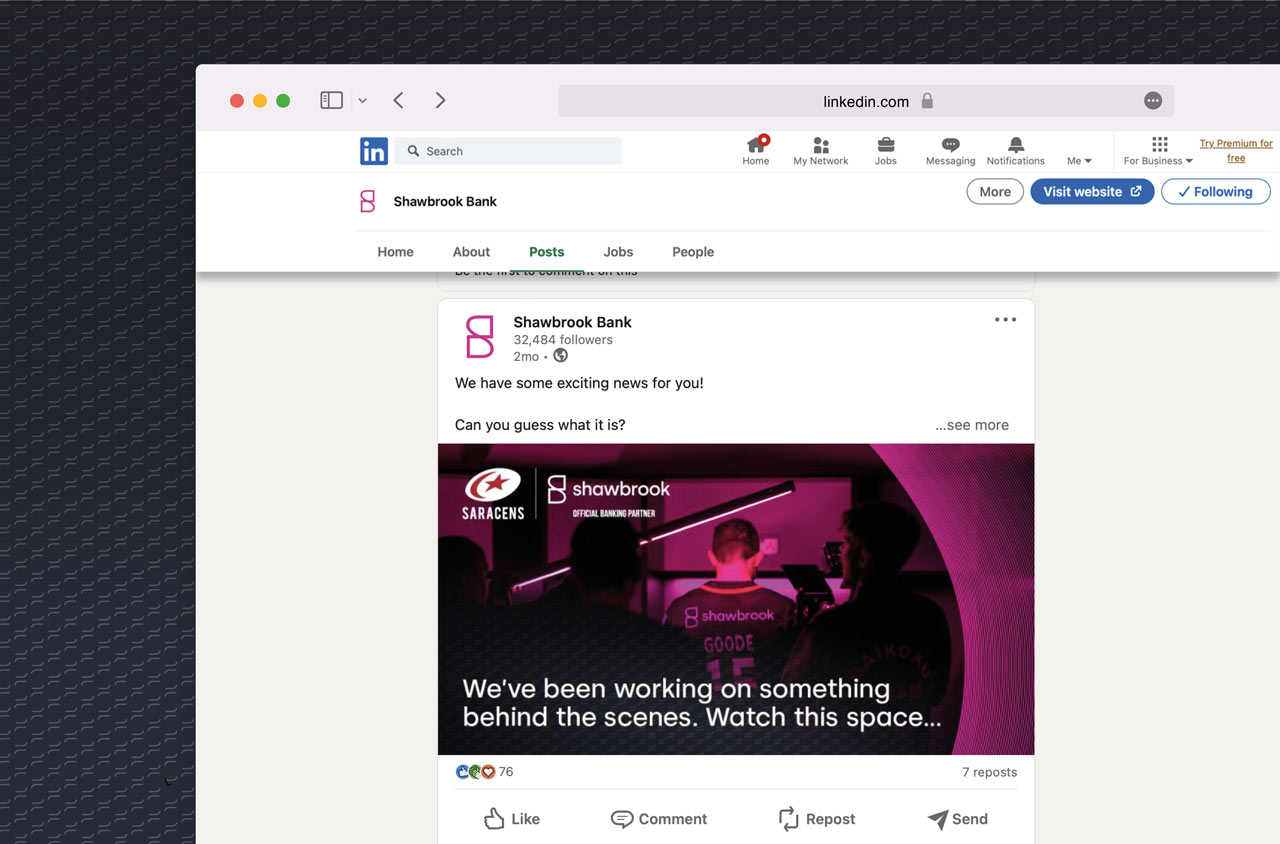1280x844 pixels.
Task: Open the Jobs briefcase icon in top nav
Action: [886, 151]
